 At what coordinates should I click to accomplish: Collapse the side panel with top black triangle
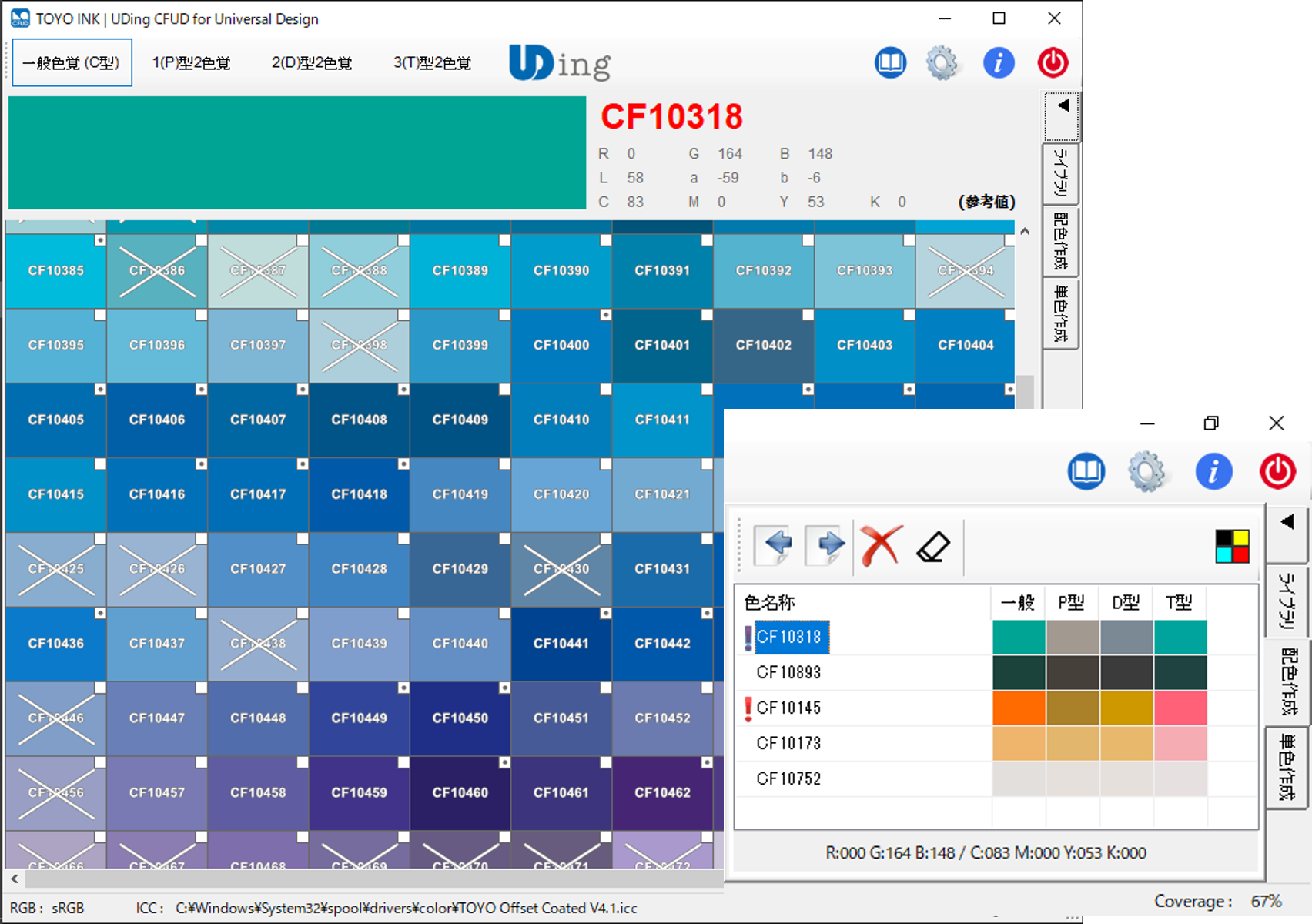(1063, 107)
